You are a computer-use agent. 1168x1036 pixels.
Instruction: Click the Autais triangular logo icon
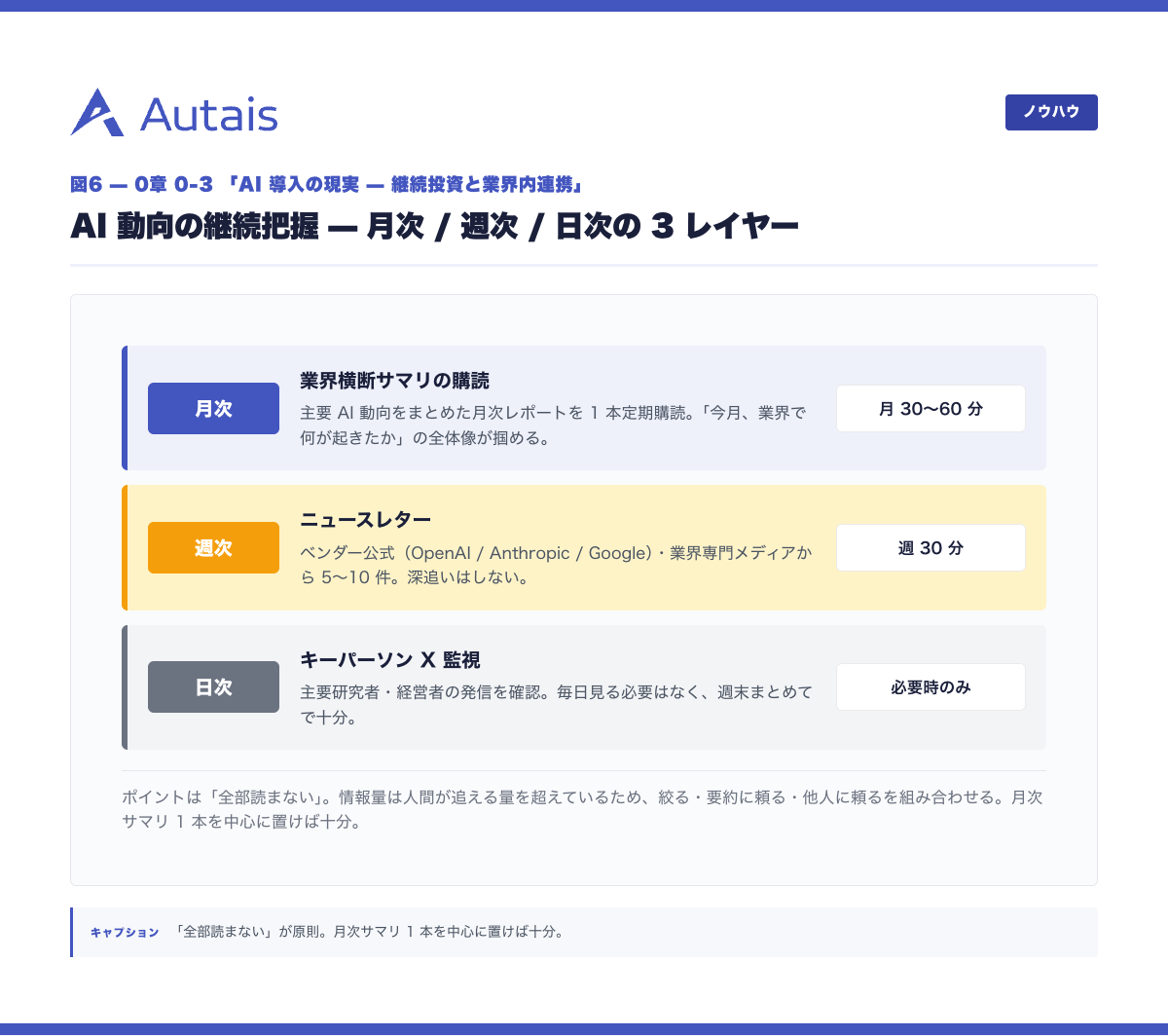(x=97, y=112)
